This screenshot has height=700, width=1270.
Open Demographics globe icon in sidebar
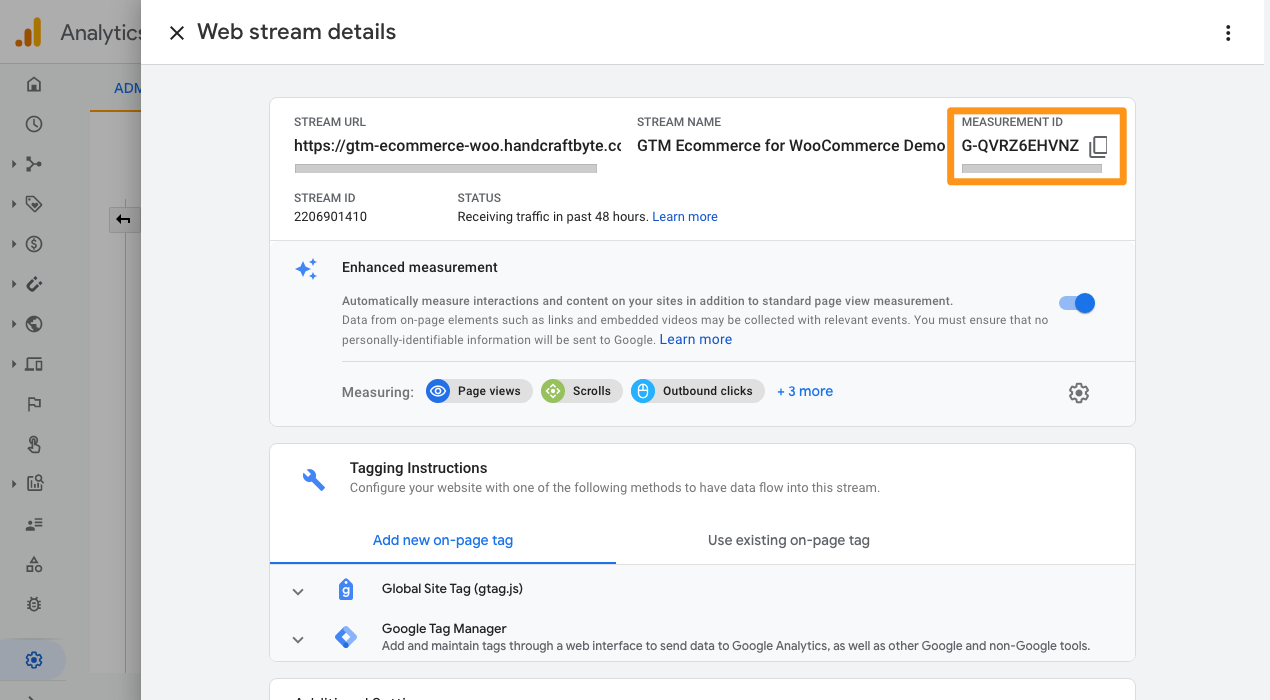(34, 324)
